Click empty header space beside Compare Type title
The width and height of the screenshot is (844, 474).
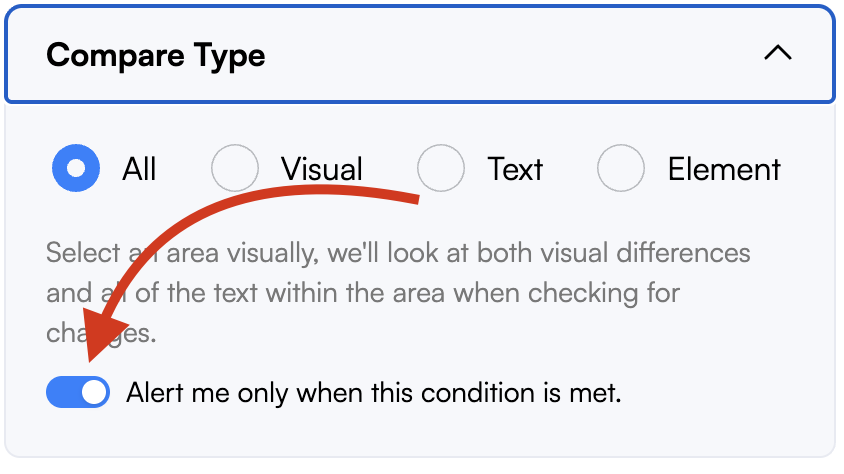point(500,54)
